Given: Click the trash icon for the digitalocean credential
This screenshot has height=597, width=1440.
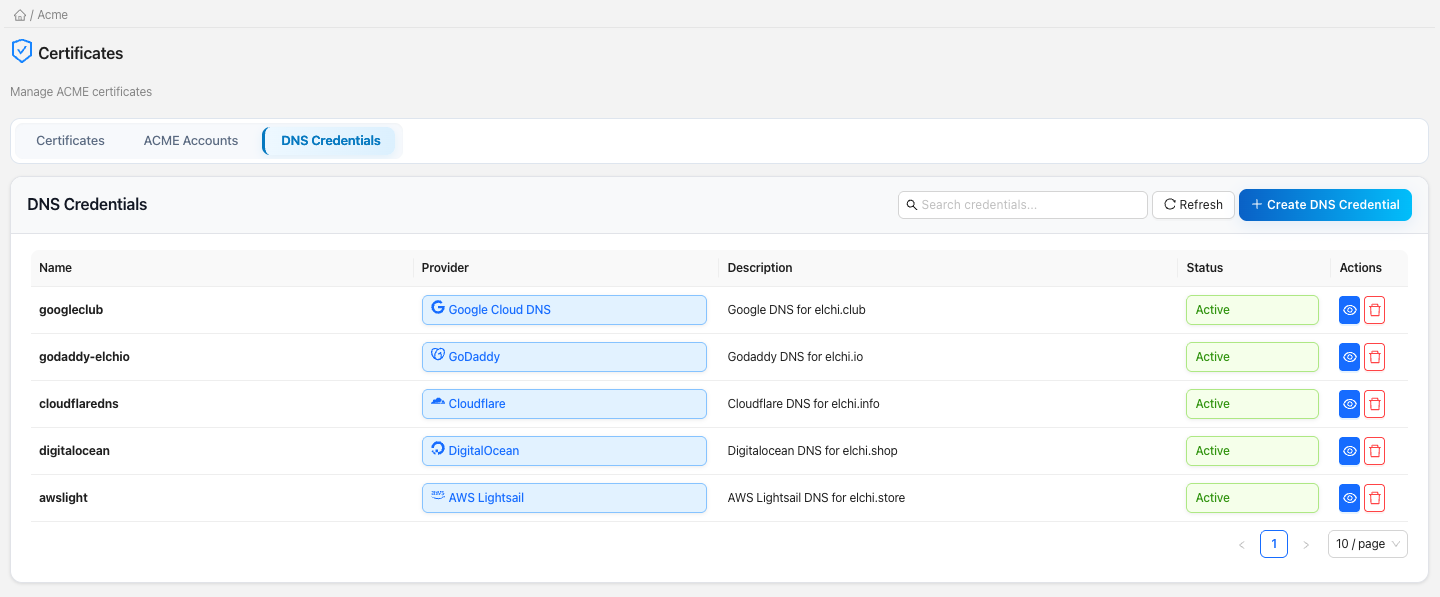Looking at the screenshot, I should pos(1374,451).
